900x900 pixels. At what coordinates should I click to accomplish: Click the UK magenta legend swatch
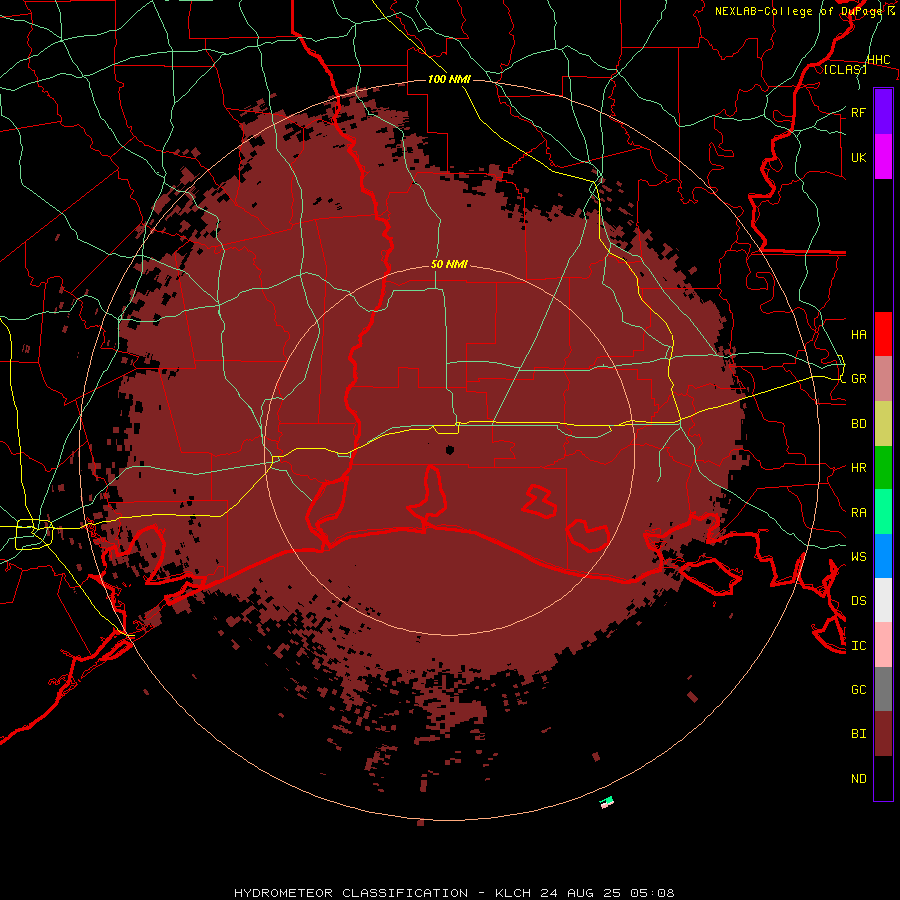883,157
